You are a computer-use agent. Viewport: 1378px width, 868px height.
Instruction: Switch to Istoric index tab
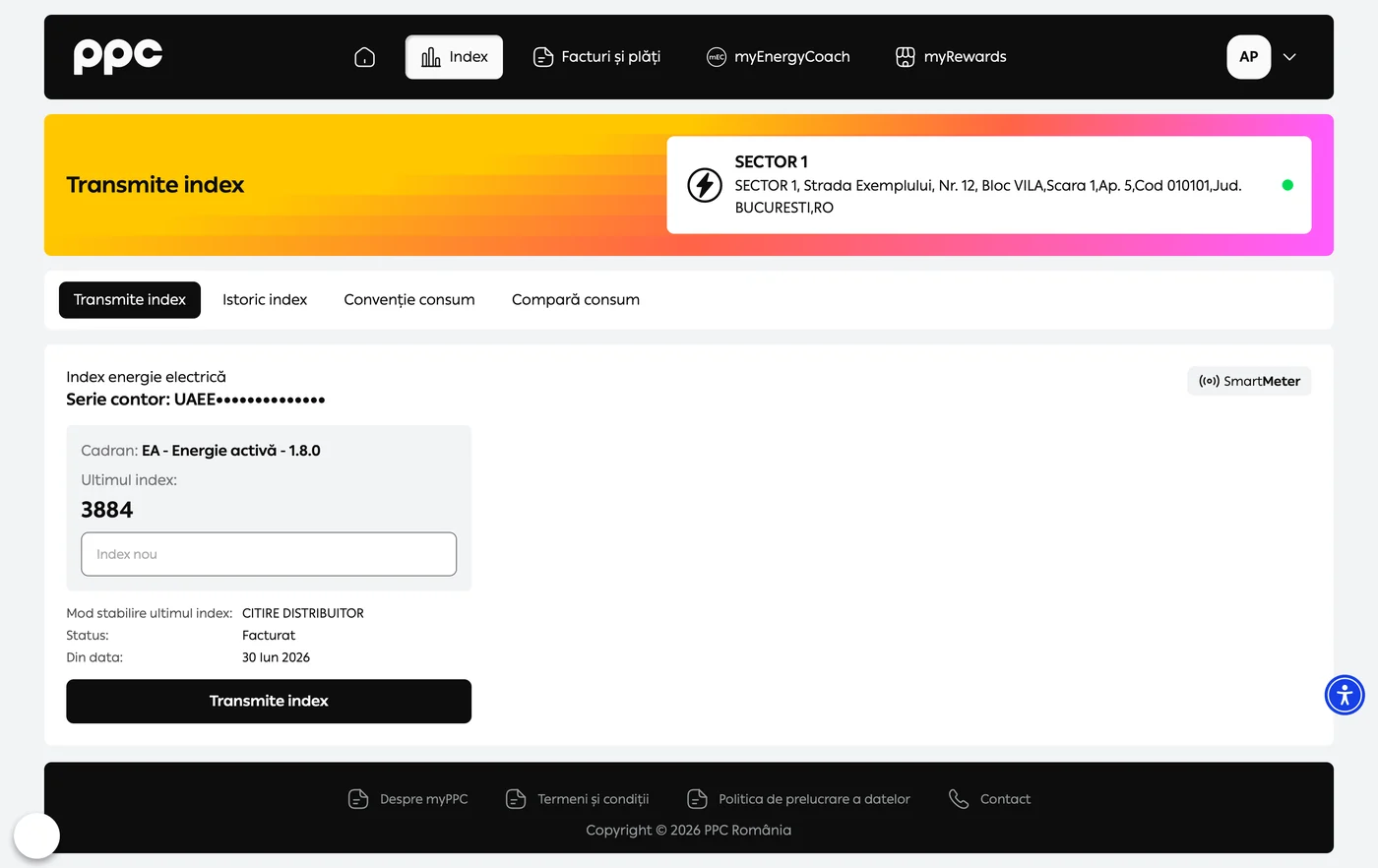pyautogui.click(x=265, y=300)
